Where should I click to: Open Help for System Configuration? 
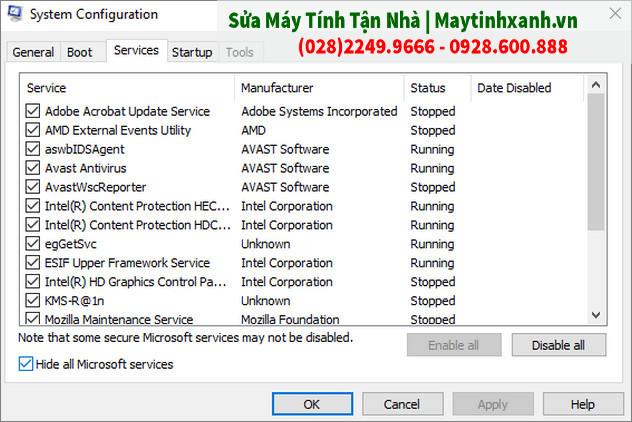point(583,404)
